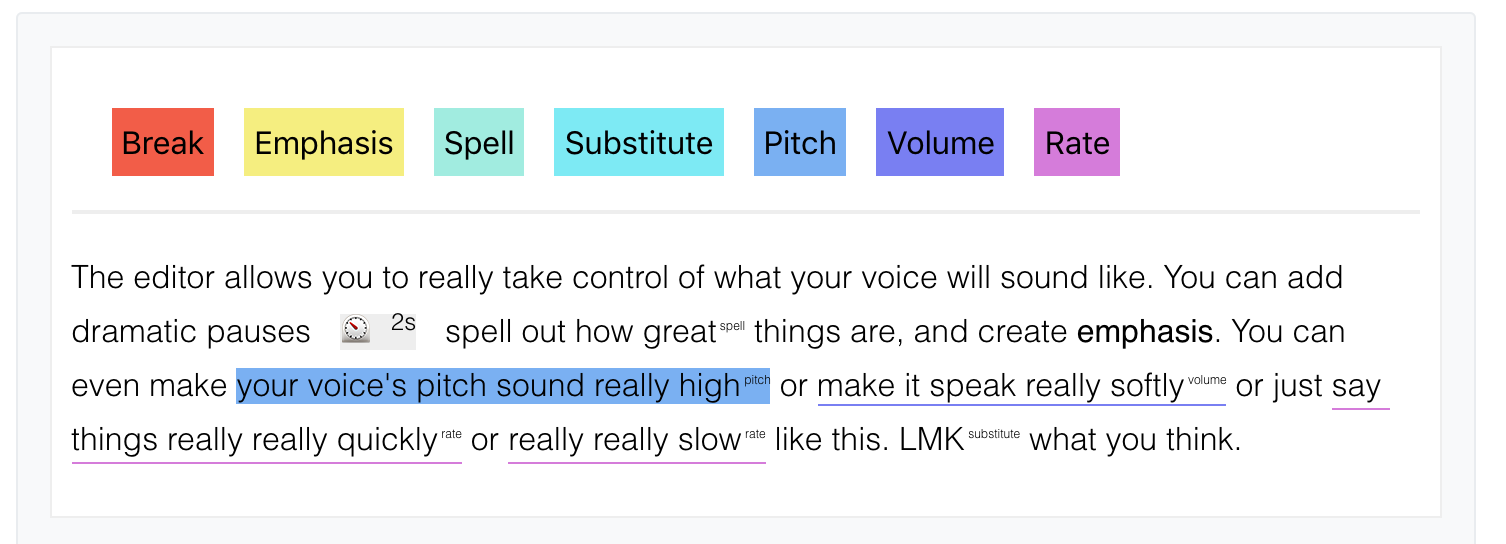Click underlined 'things really really quickly' text
The image size is (1506, 544).
tap(255, 441)
